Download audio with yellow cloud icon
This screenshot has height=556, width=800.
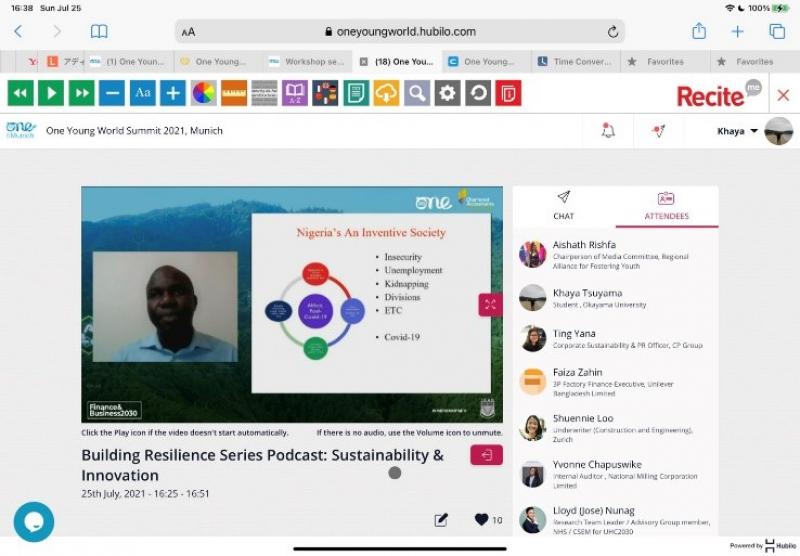(x=386, y=93)
